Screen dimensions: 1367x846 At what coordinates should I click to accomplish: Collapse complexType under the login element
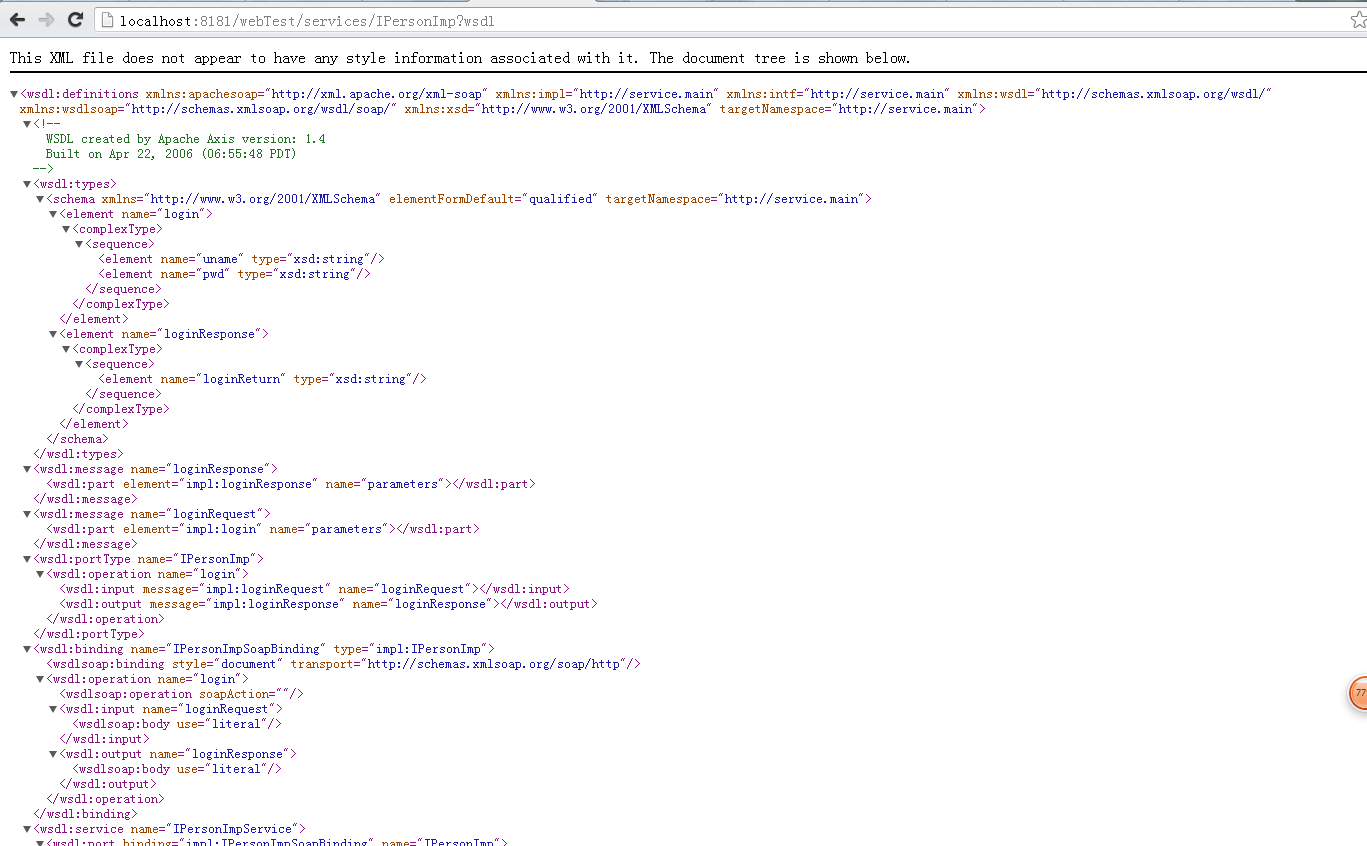pos(66,229)
